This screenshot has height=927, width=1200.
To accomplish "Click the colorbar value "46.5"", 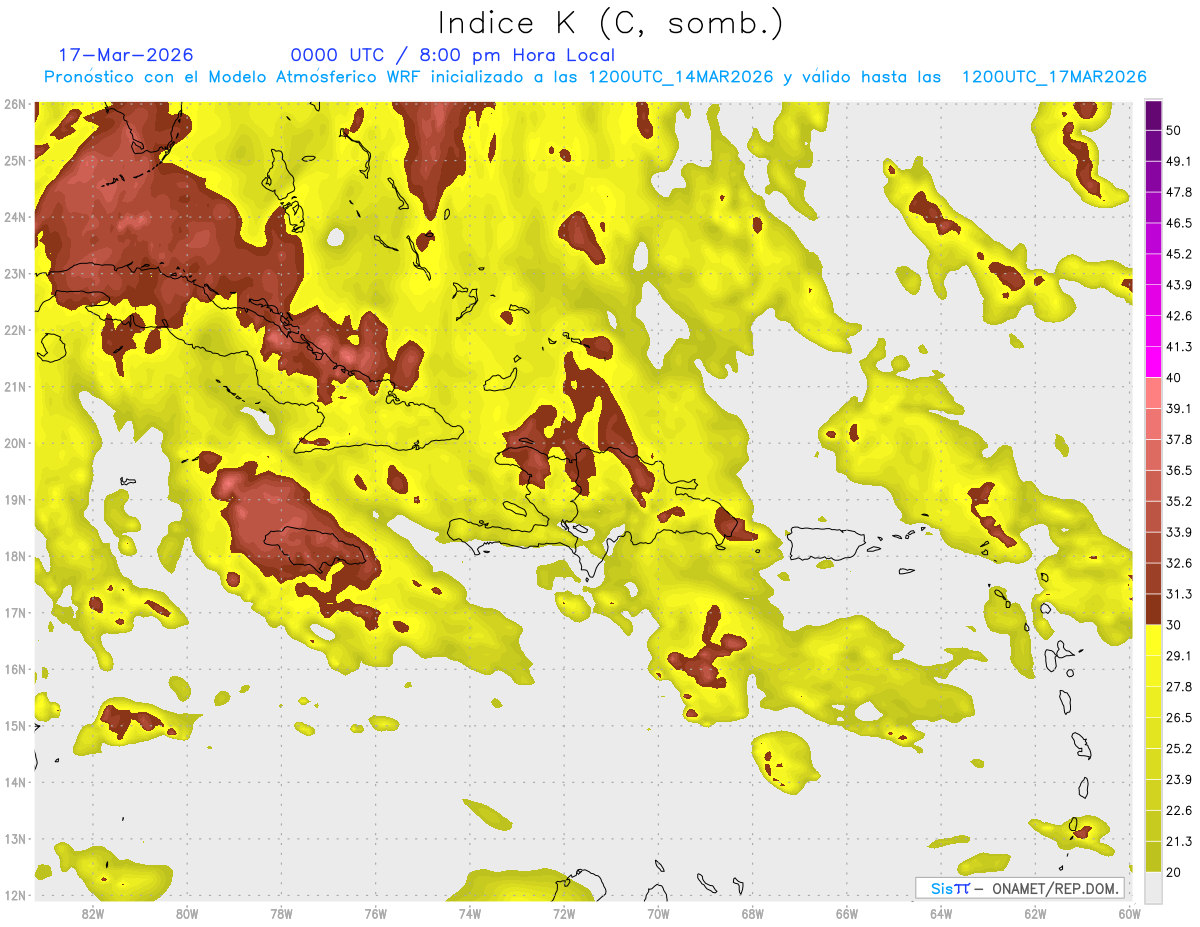I will click(1179, 223).
